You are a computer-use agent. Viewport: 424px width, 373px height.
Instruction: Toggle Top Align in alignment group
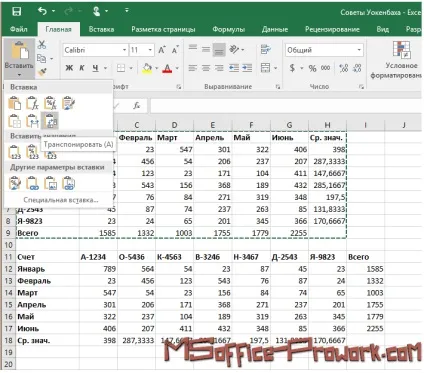point(193,49)
